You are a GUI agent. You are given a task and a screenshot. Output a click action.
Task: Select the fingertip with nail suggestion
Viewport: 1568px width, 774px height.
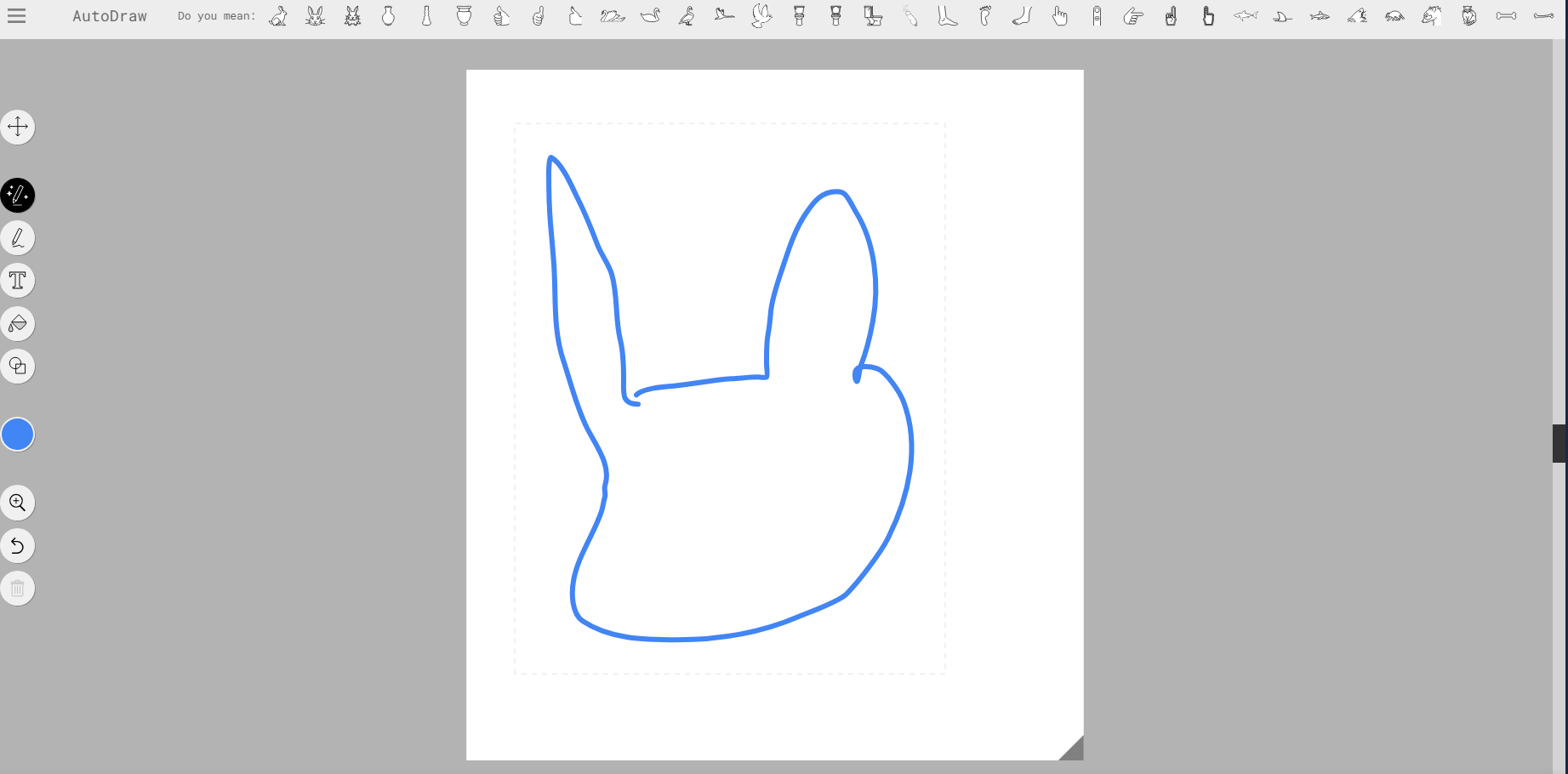tap(1097, 16)
